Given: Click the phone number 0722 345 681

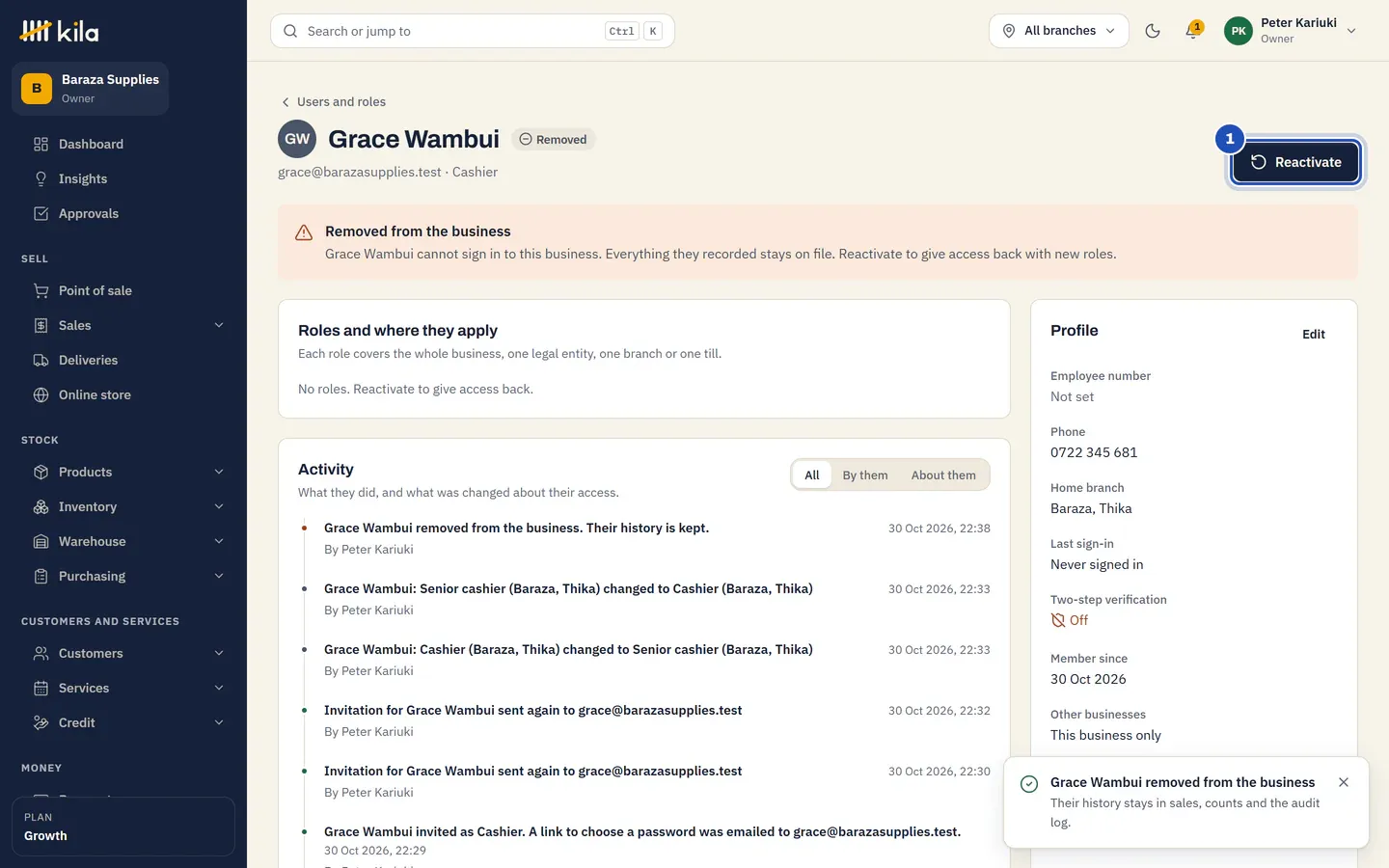Looking at the screenshot, I should pos(1094,452).
